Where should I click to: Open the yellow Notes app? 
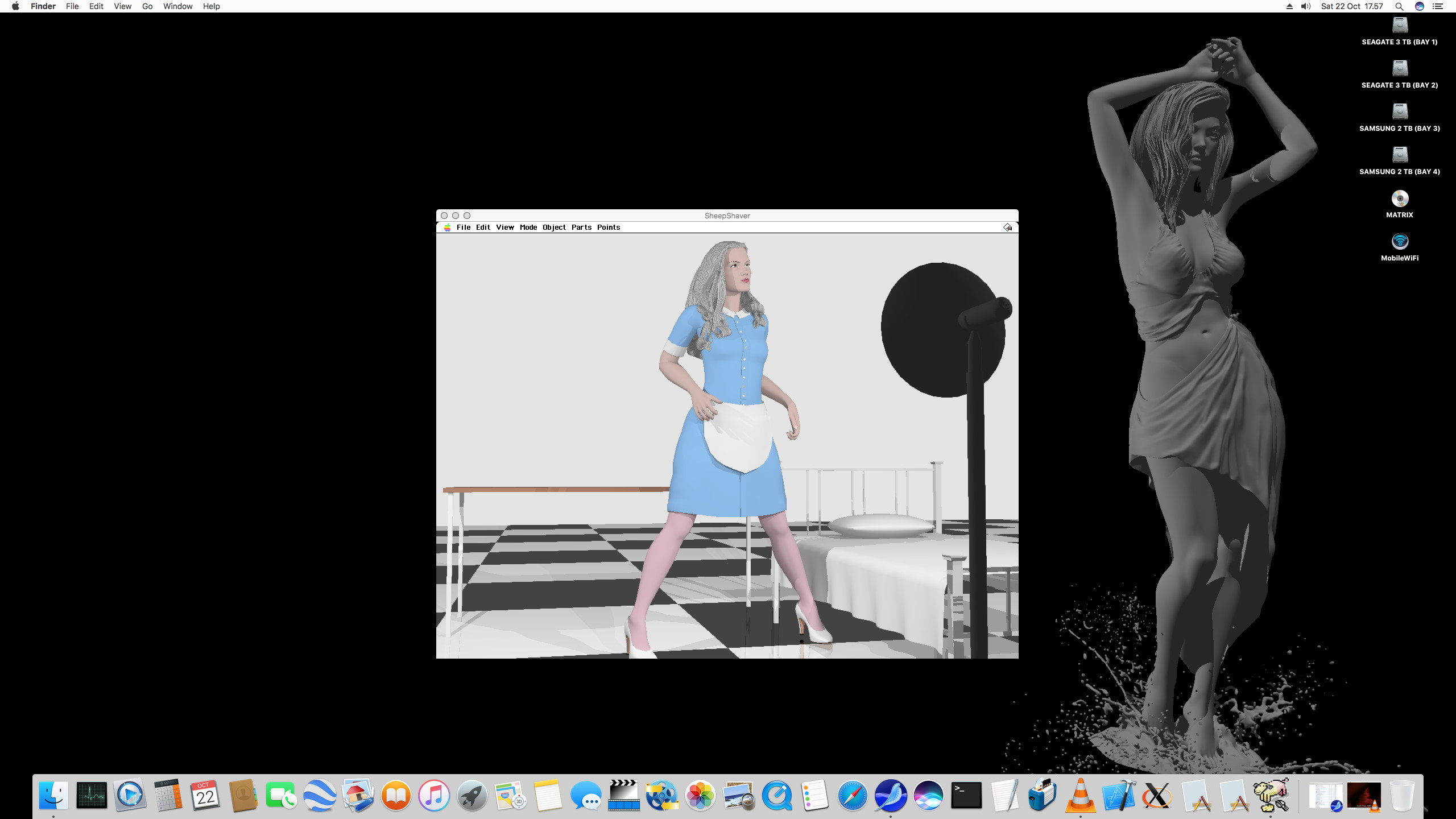(548, 795)
